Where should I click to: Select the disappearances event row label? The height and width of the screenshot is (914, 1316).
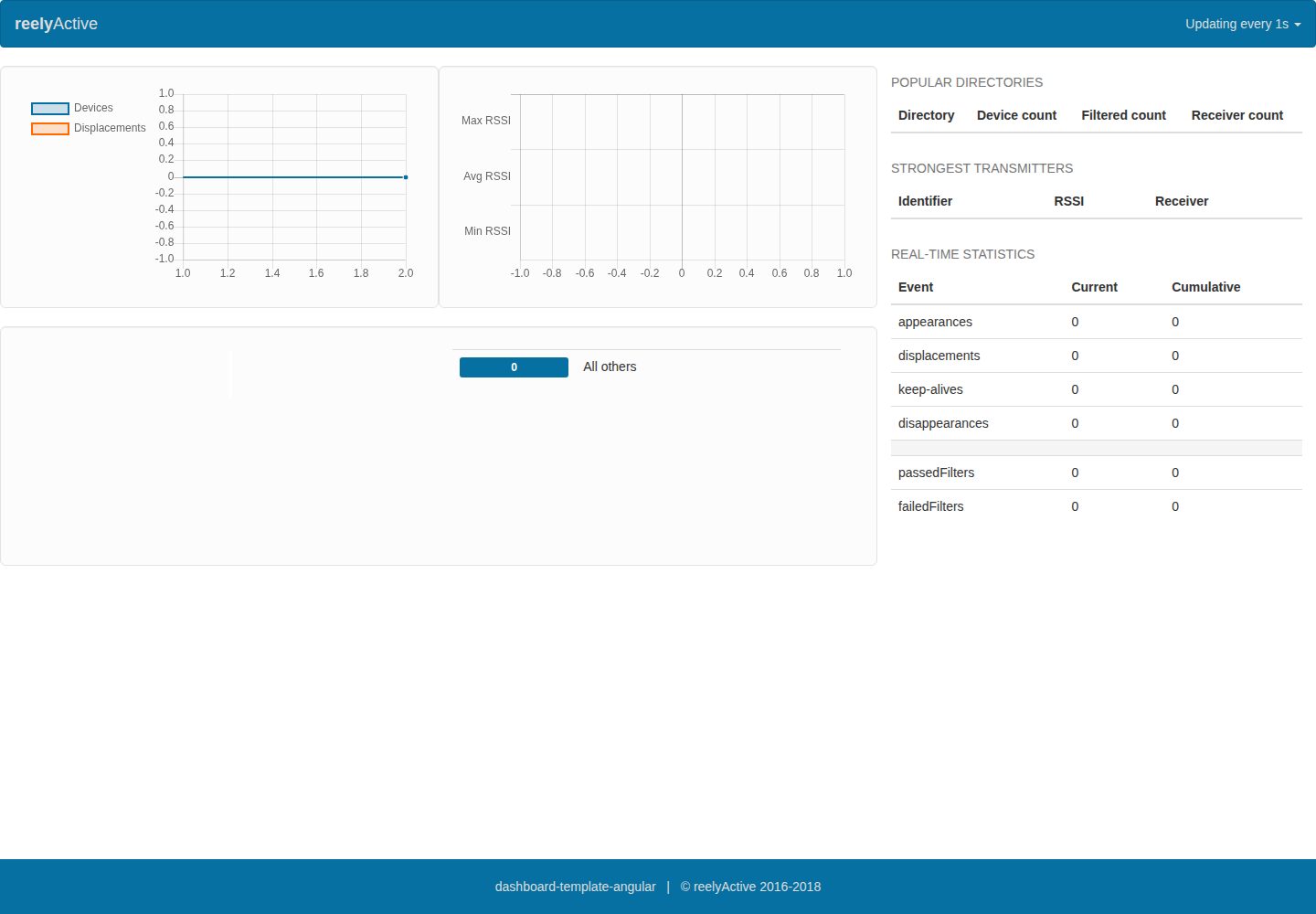[x=943, y=423]
